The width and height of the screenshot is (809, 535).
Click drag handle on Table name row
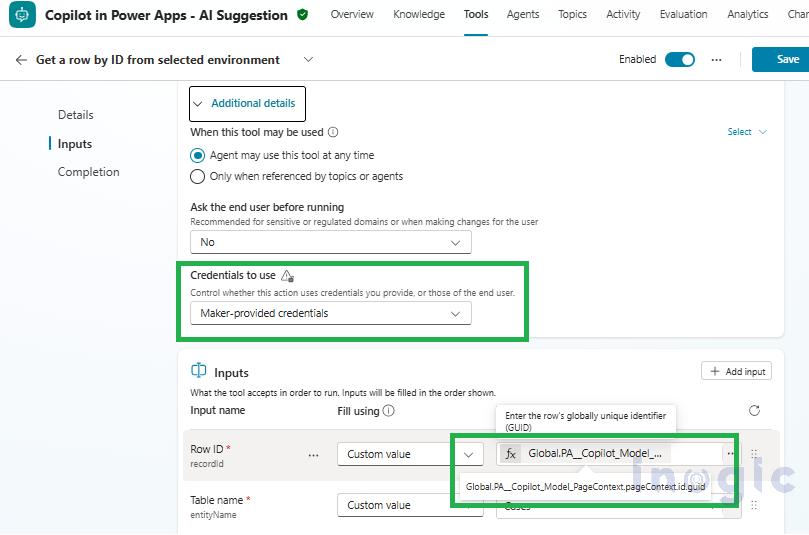pos(754,505)
